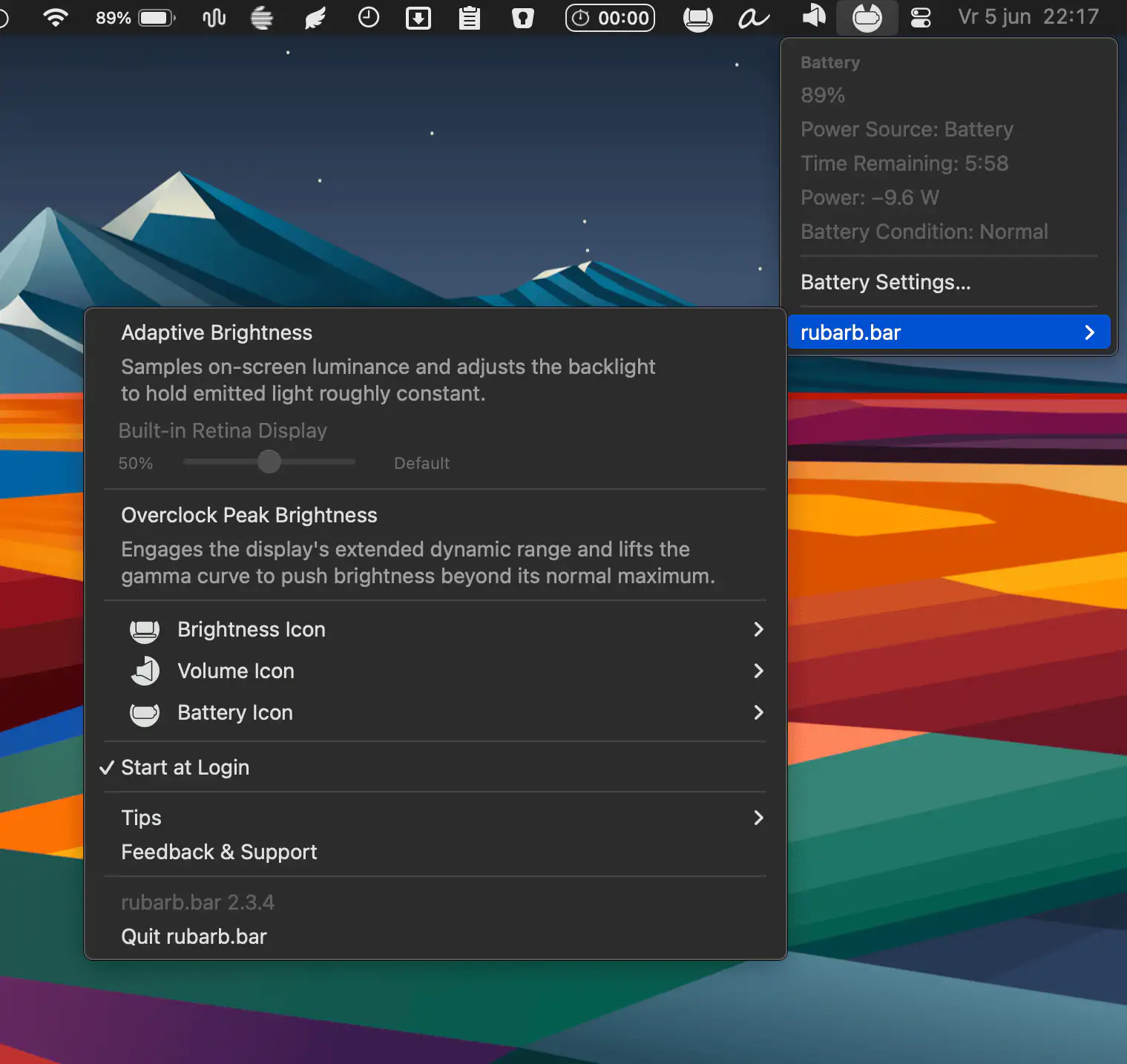The image size is (1127, 1064).
Task: Click the keyhole shield menu bar icon
Action: 523,17
